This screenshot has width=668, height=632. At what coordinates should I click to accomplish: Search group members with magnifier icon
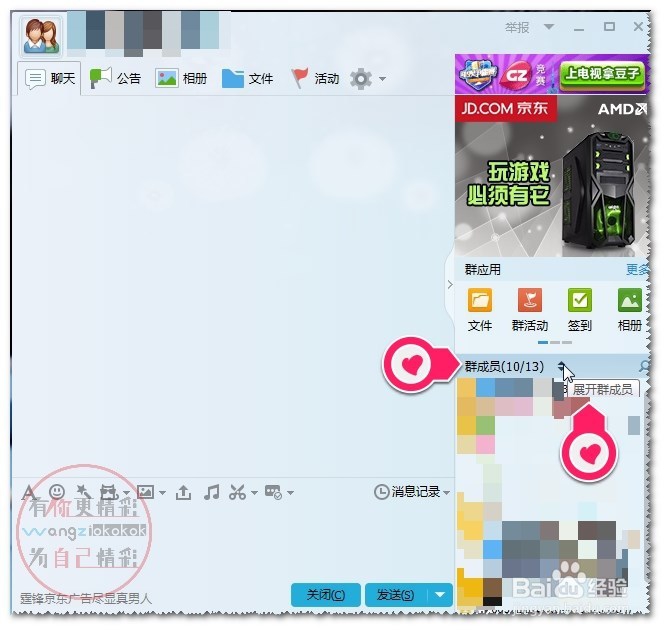[643, 366]
